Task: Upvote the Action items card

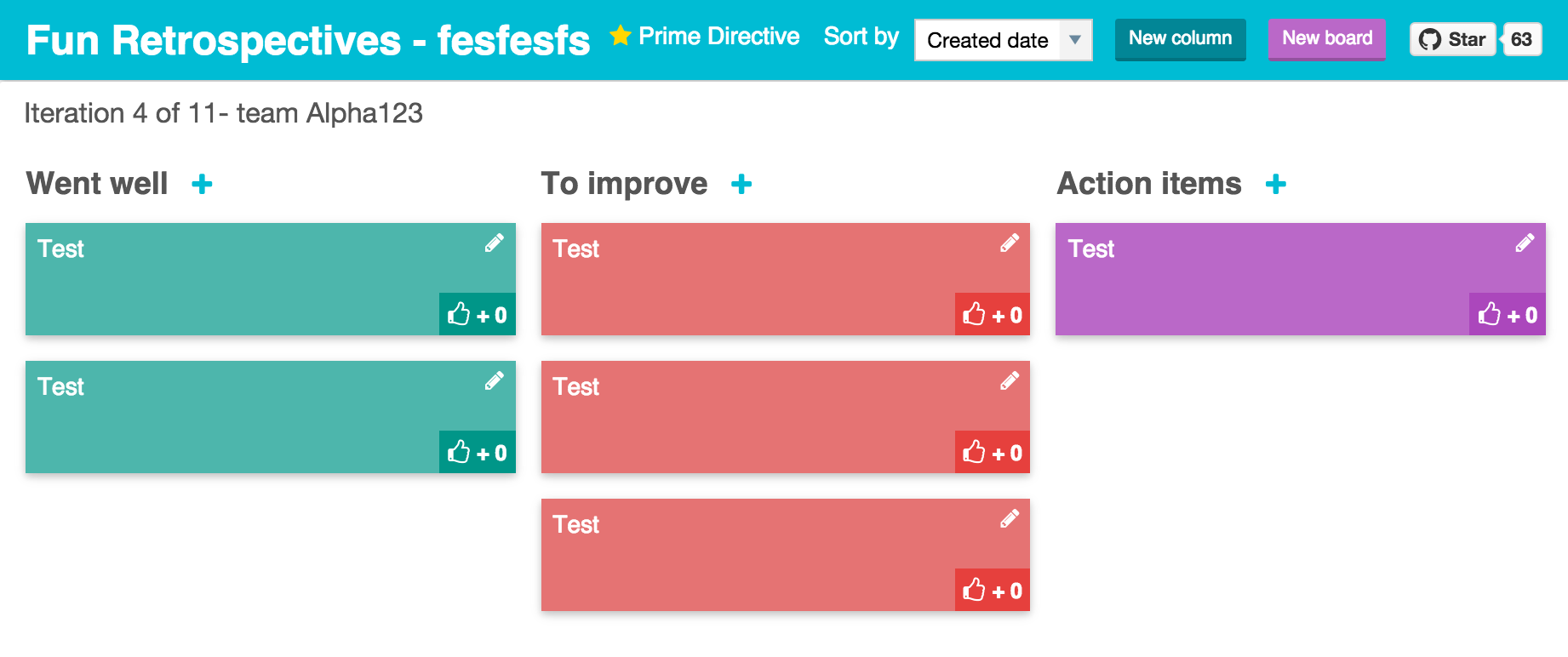Action: 1508,313
